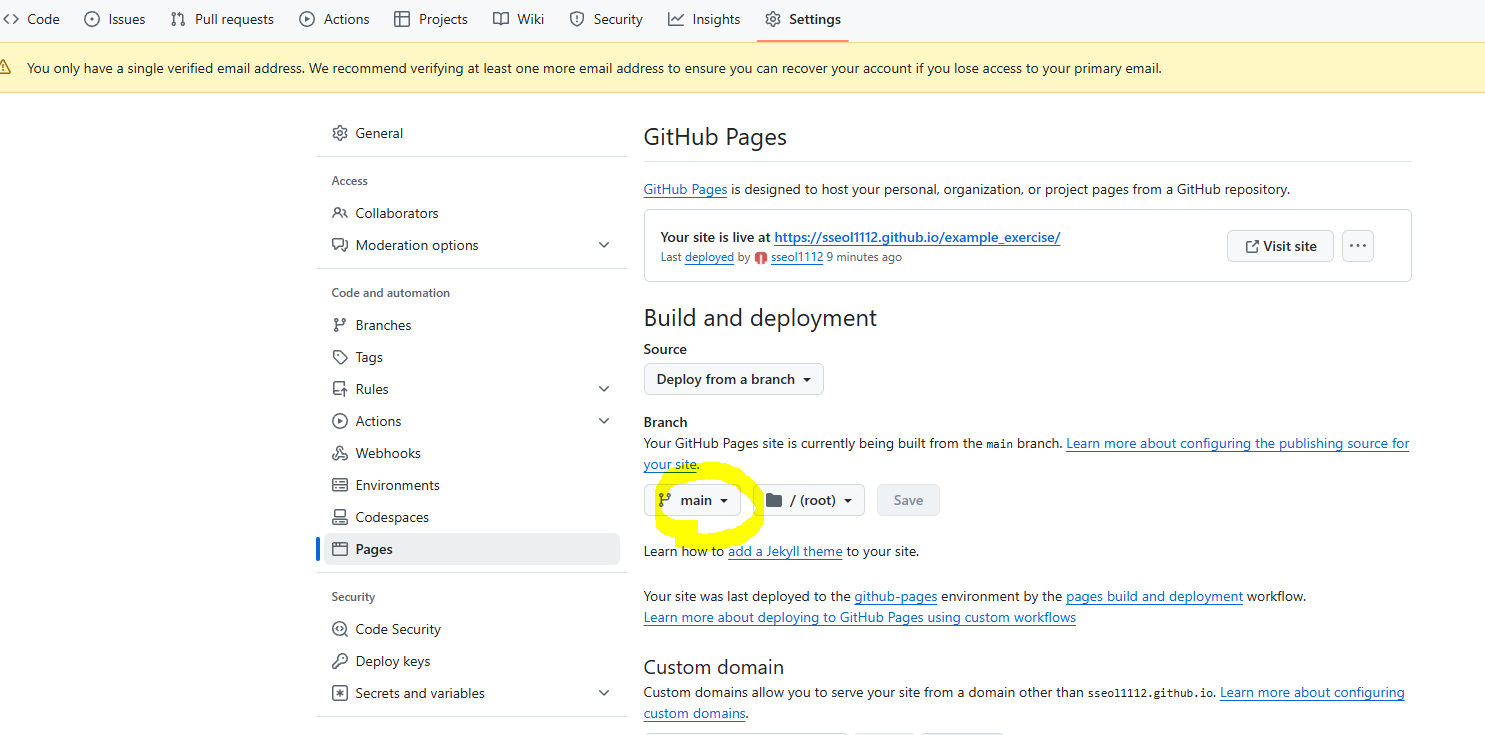Open the custom workflows learn more link
This screenshot has width=1485, height=735.
pos(860,617)
